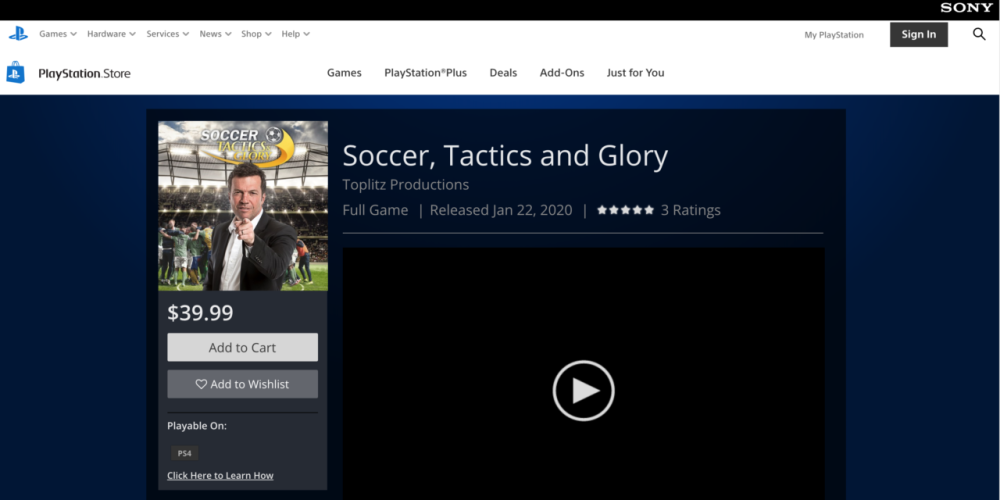
Task: Open search with the magnifier icon
Action: click(979, 34)
